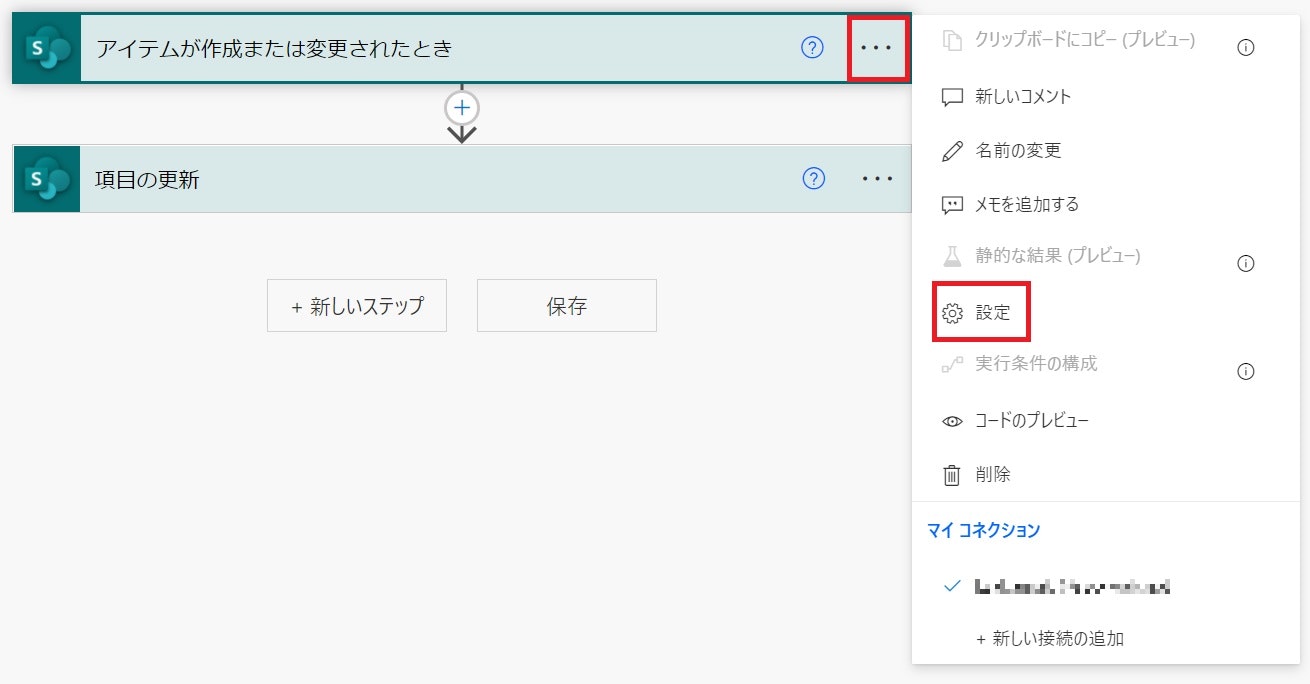The height and width of the screenshot is (684, 1310).
Task: Click SharePoint icon on trigger card
Action: pyautogui.click(x=47, y=48)
